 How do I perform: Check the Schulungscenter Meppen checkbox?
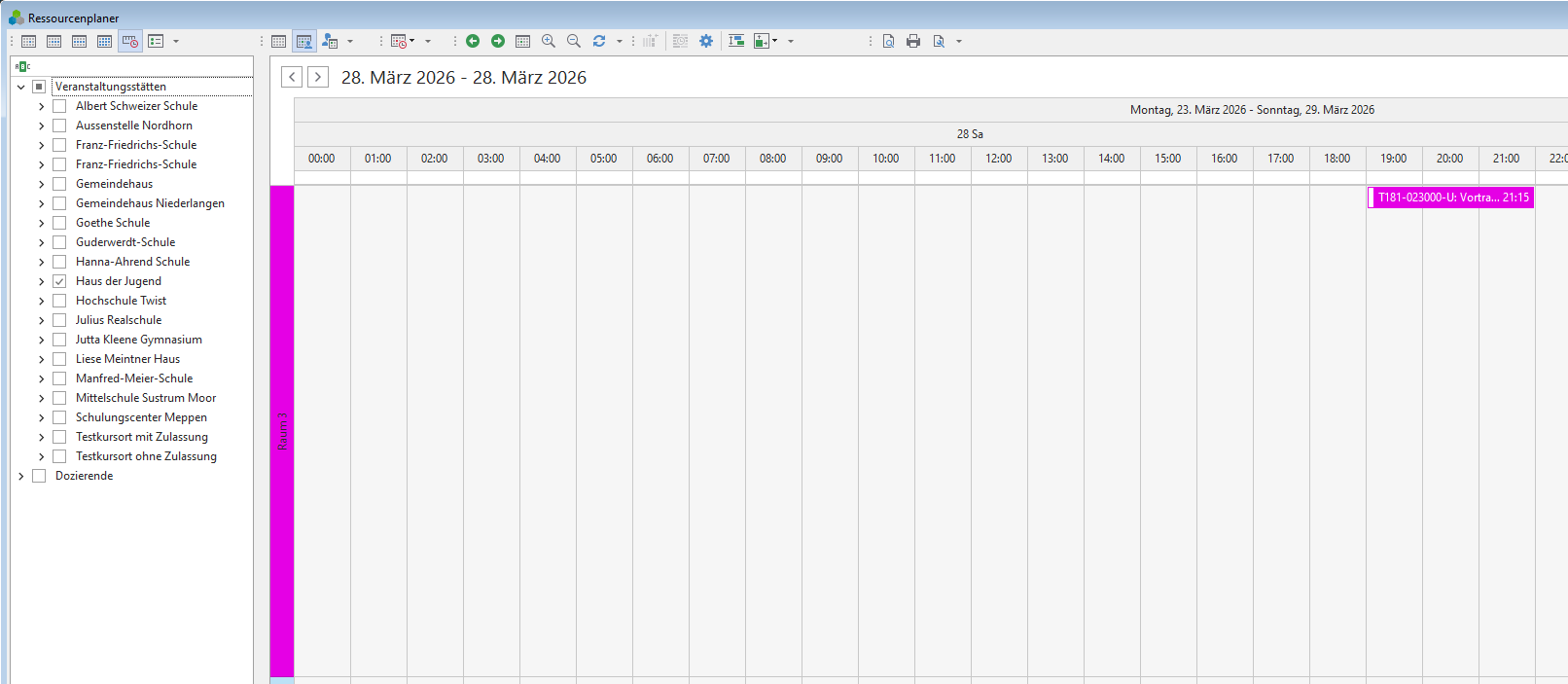coord(59,417)
